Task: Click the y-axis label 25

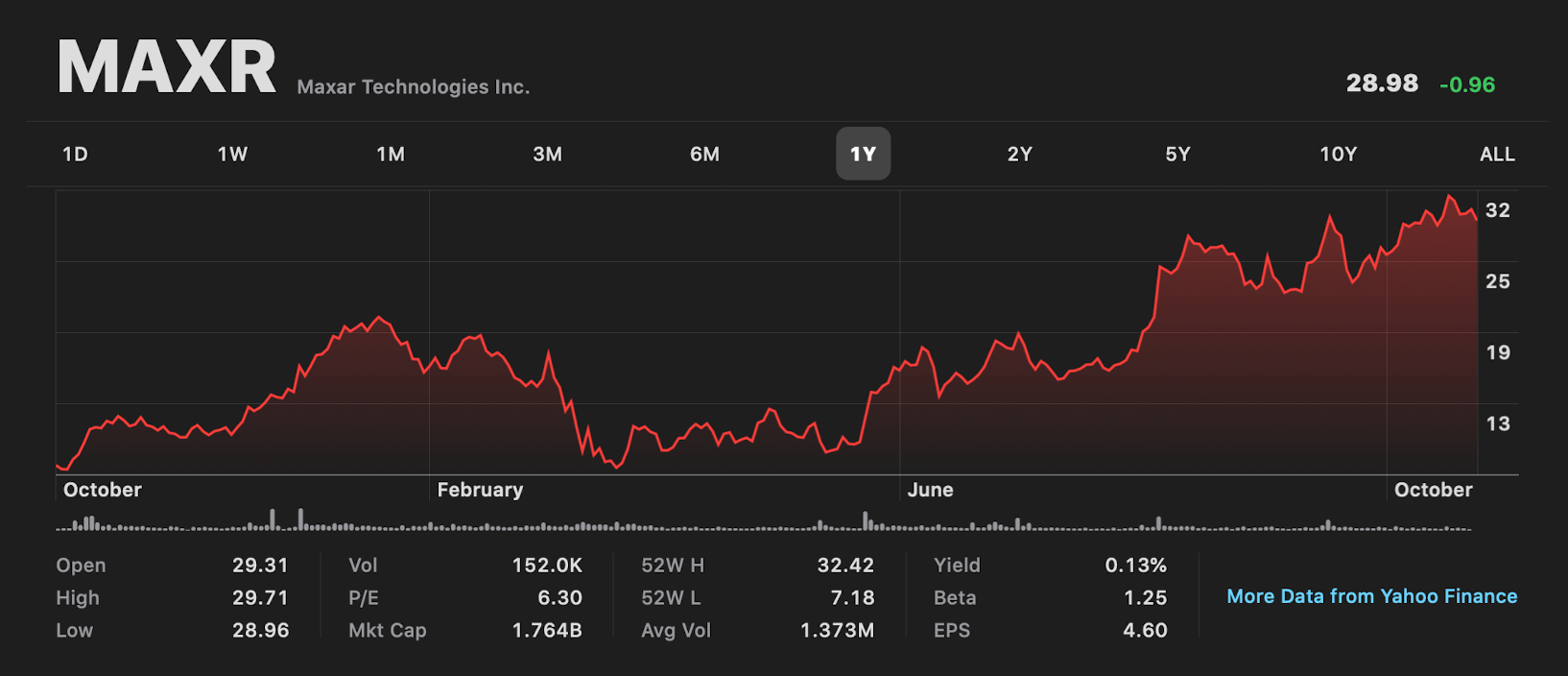Action: (x=1498, y=281)
